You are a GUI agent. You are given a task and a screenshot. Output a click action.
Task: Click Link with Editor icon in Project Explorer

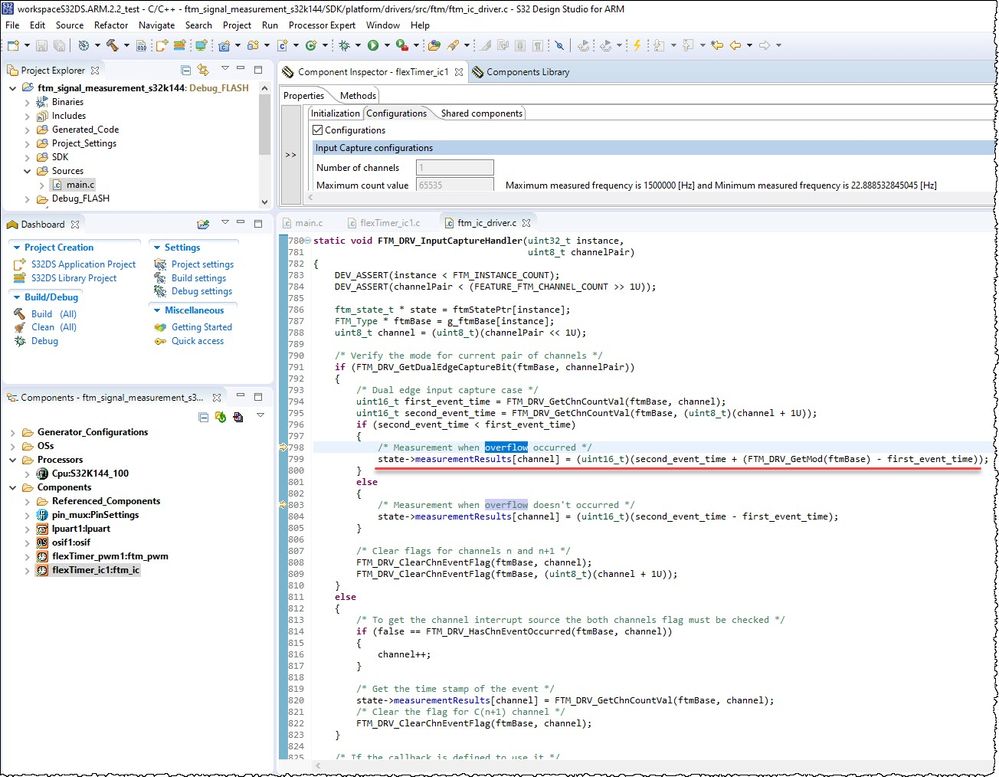[x=203, y=70]
